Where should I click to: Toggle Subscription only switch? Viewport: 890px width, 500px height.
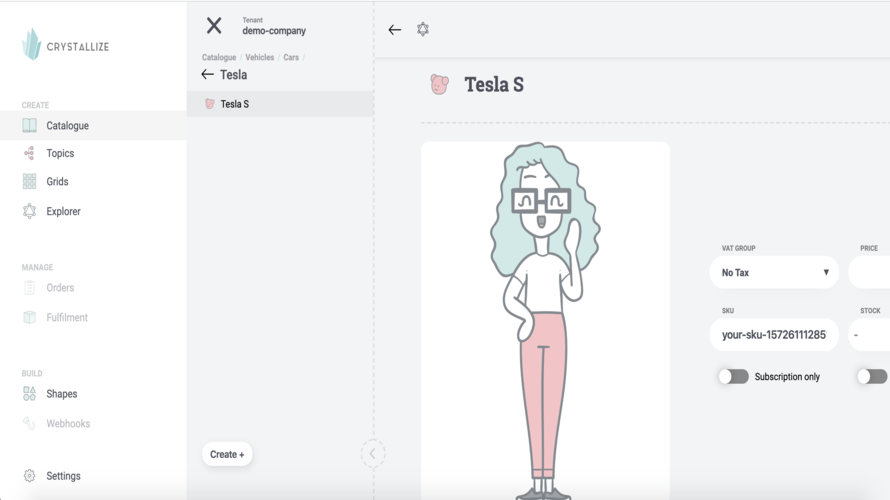click(x=733, y=377)
